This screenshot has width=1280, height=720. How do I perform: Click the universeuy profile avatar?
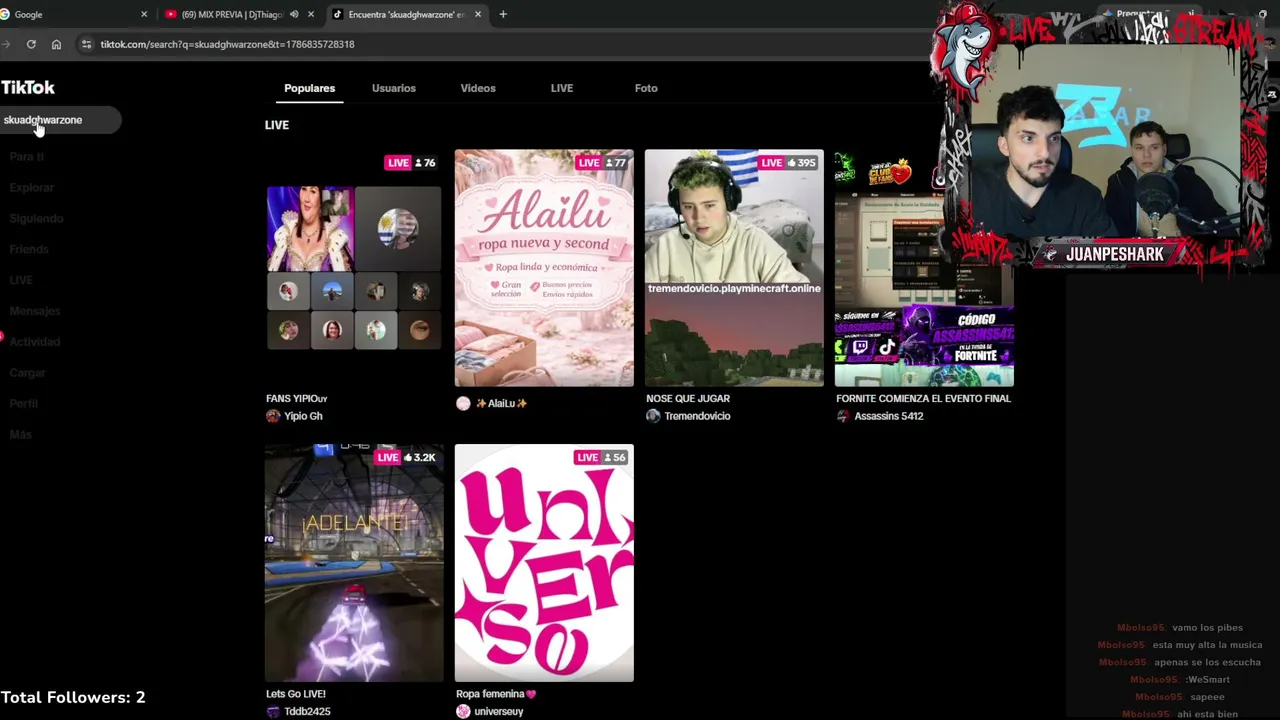click(x=463, y=711)
